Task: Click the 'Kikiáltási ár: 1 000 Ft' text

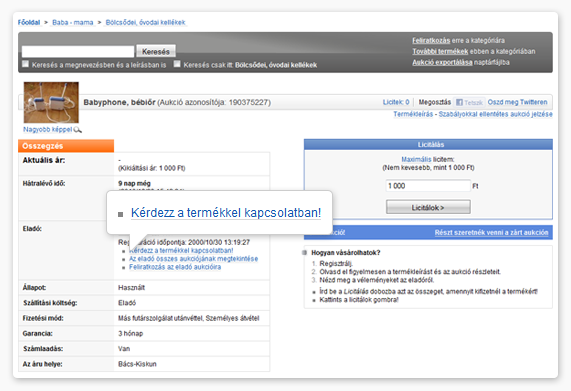Action: 151,168
